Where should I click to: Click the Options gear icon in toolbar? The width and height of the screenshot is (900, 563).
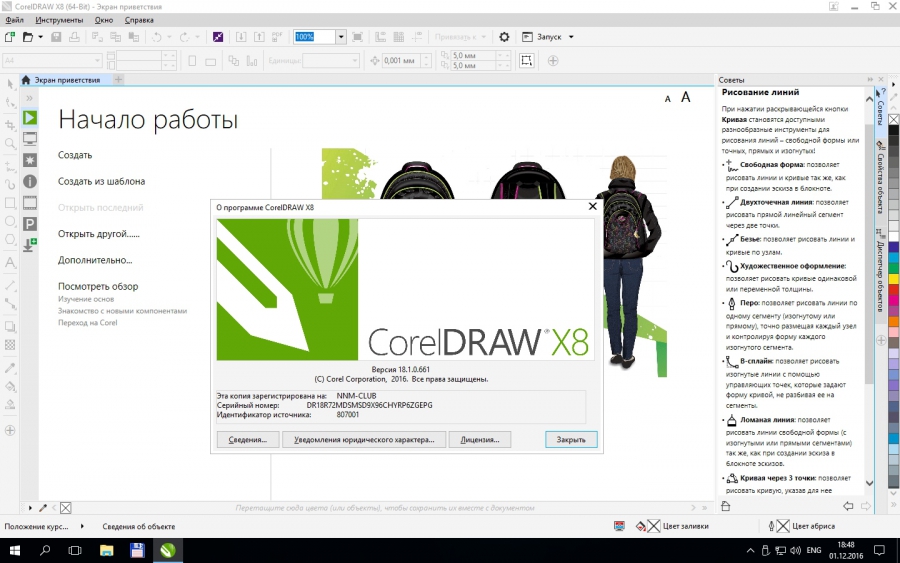coord(504,37)
